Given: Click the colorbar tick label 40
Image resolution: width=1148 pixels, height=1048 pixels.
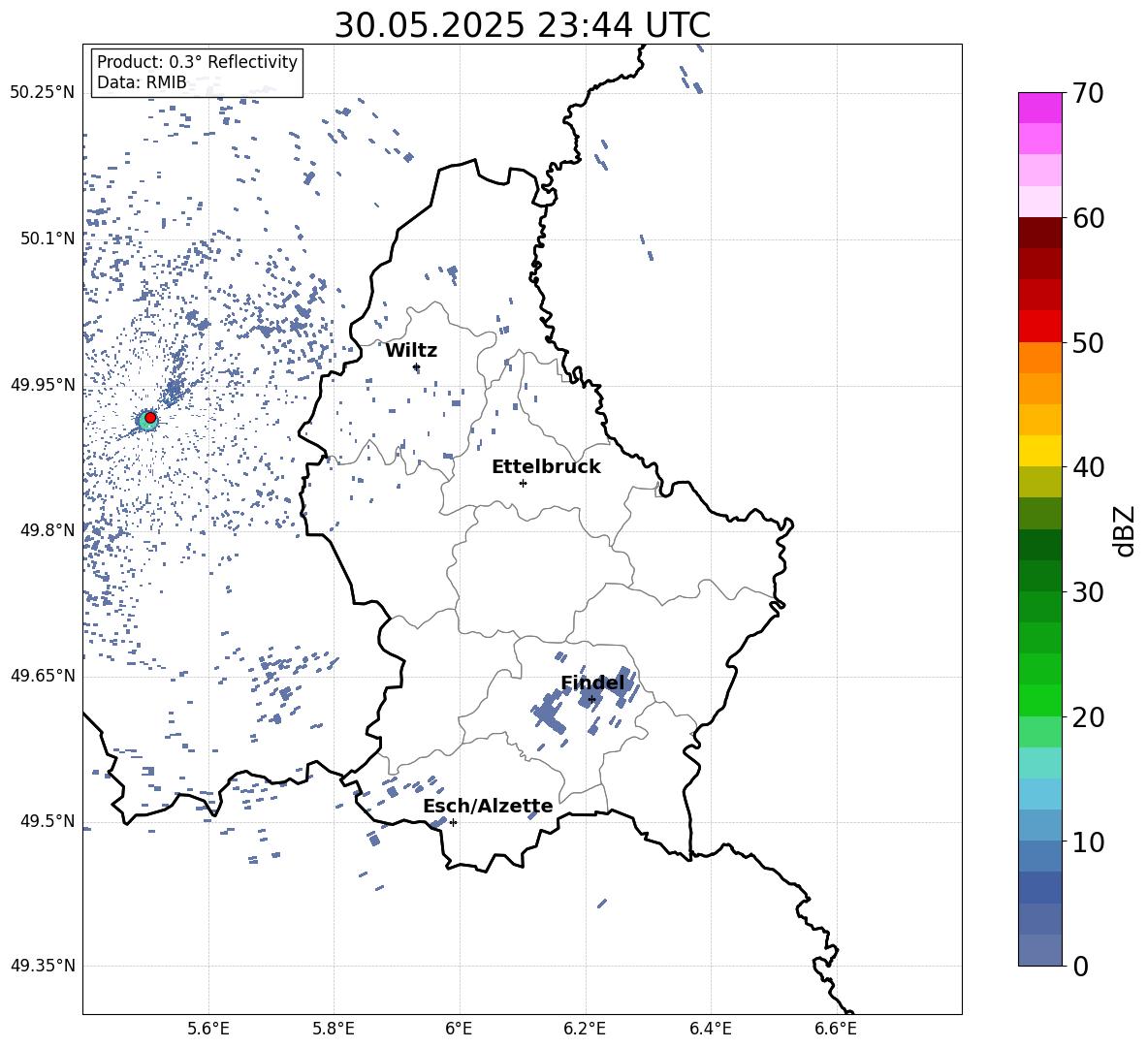Looking at the screenshot, I should point(1088,467).
